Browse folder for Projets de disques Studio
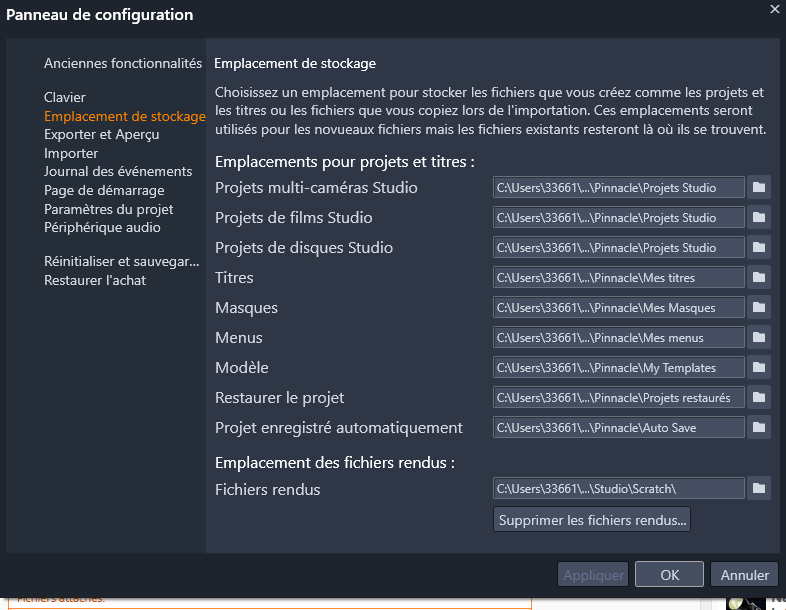 coord(758,248)
